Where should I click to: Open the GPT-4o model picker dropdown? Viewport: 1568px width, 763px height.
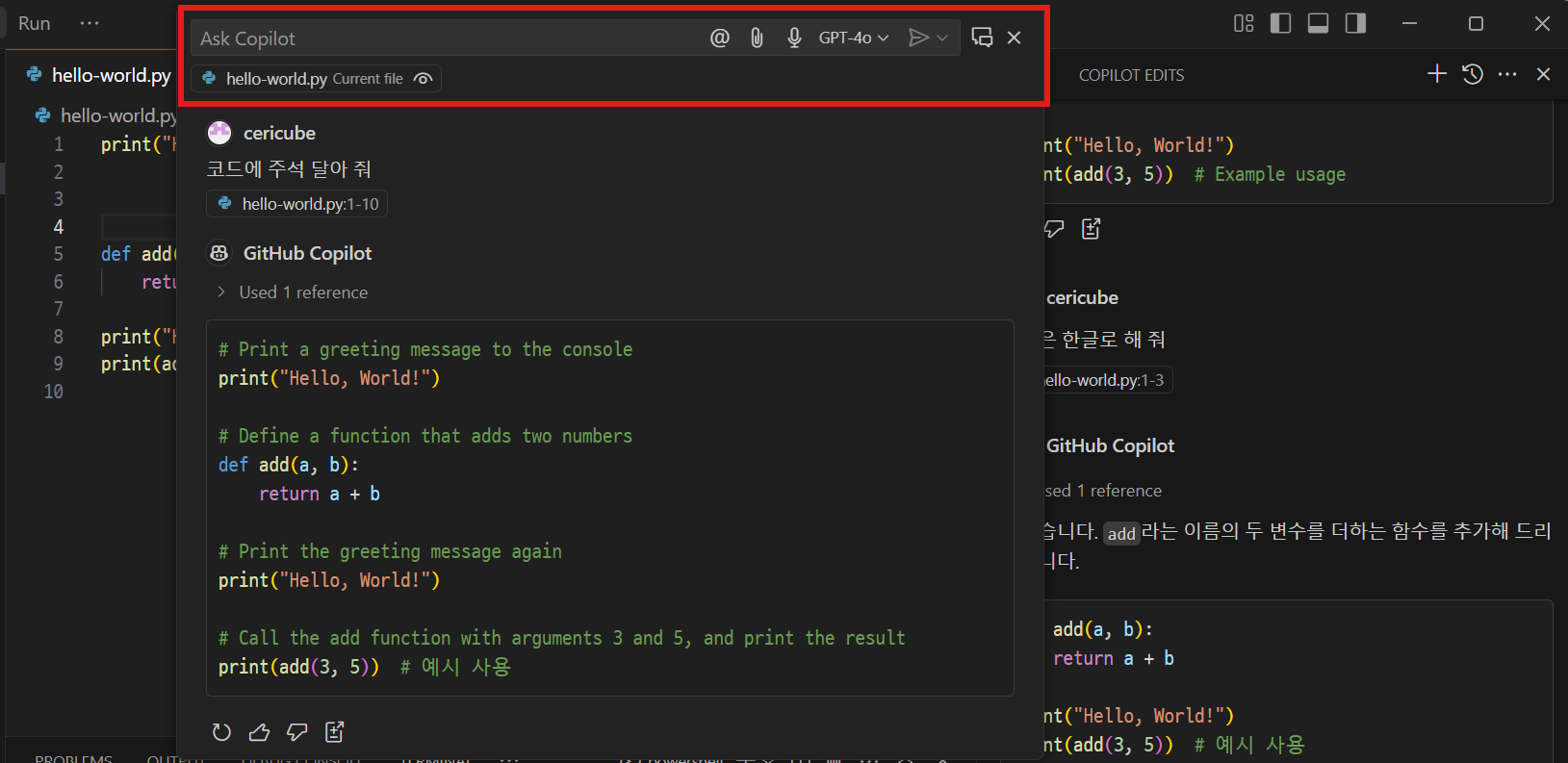(854, 38)
